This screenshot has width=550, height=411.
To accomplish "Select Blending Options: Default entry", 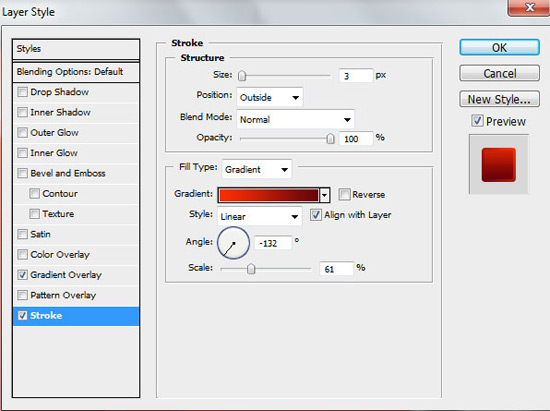I will (76, 72).
